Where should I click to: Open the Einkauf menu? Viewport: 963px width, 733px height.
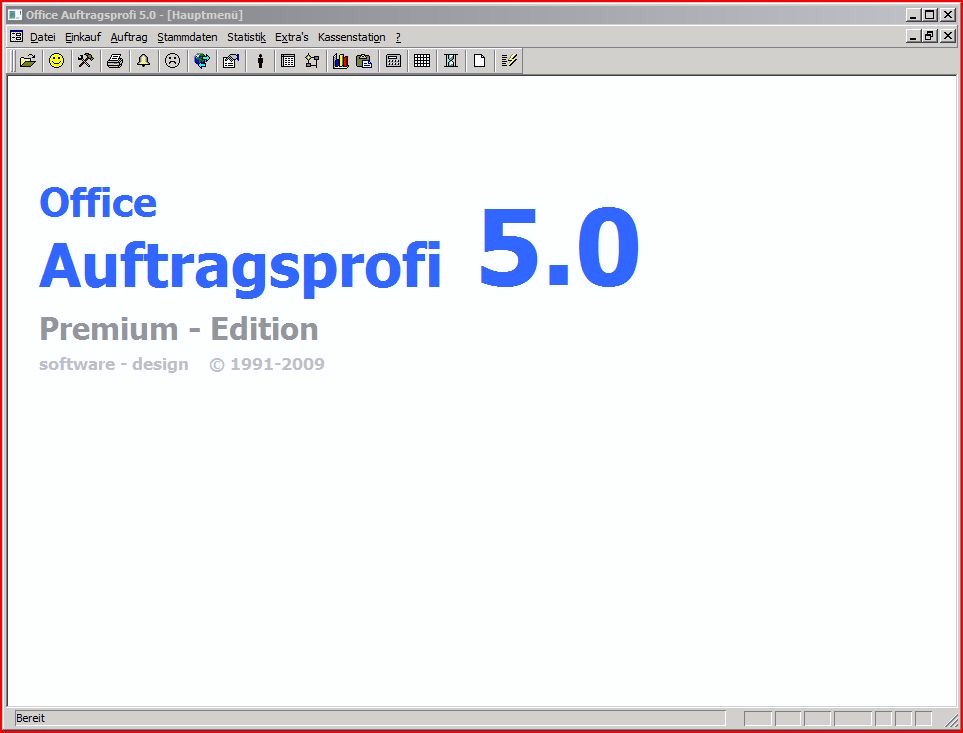(83, 37)
